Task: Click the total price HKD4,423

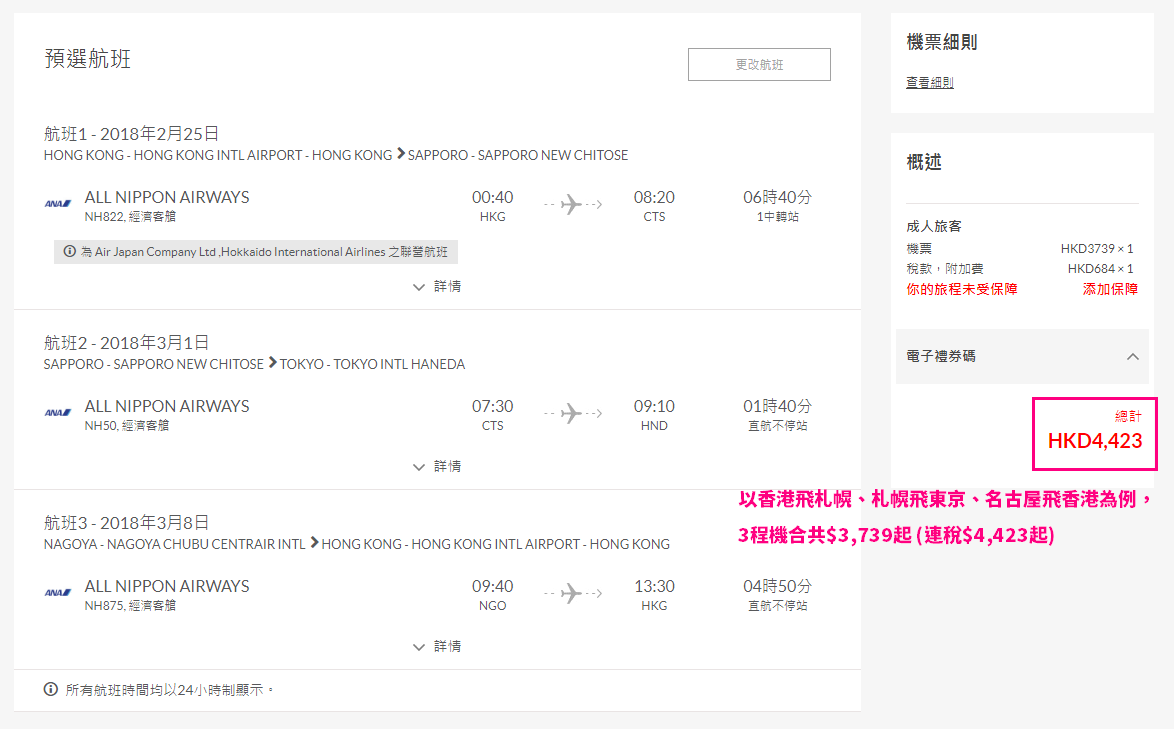Action: pyautogui.click(x=1095, y=441)
